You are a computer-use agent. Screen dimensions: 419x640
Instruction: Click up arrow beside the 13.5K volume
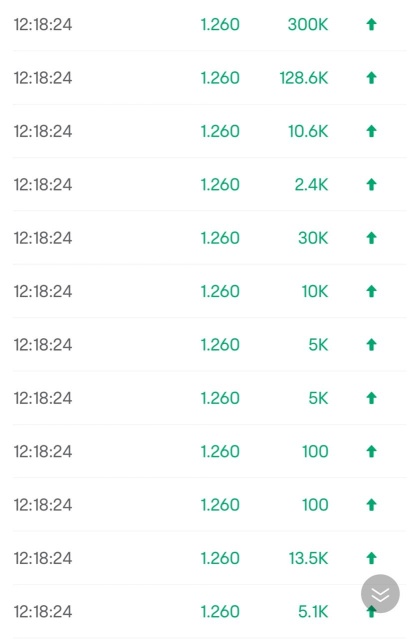(371, 558)
